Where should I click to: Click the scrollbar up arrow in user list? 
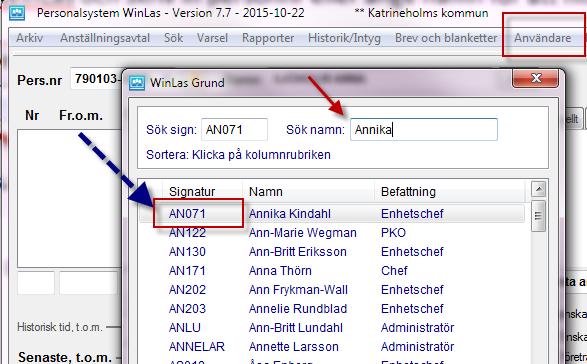click(x=538, y=189)
